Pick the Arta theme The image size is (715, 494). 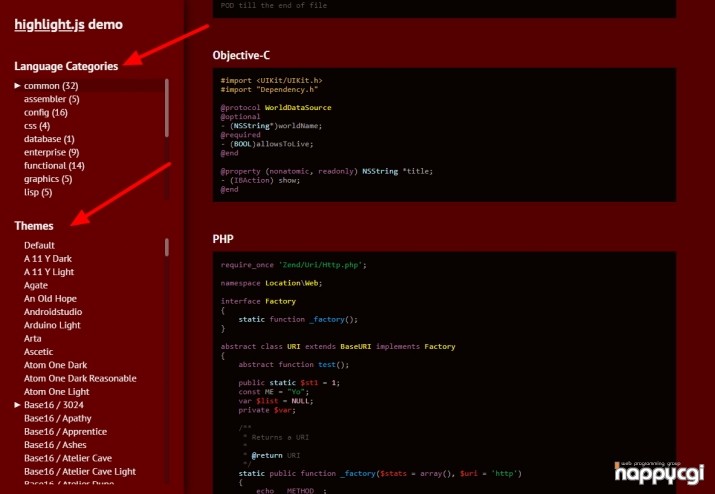[32, 338]
